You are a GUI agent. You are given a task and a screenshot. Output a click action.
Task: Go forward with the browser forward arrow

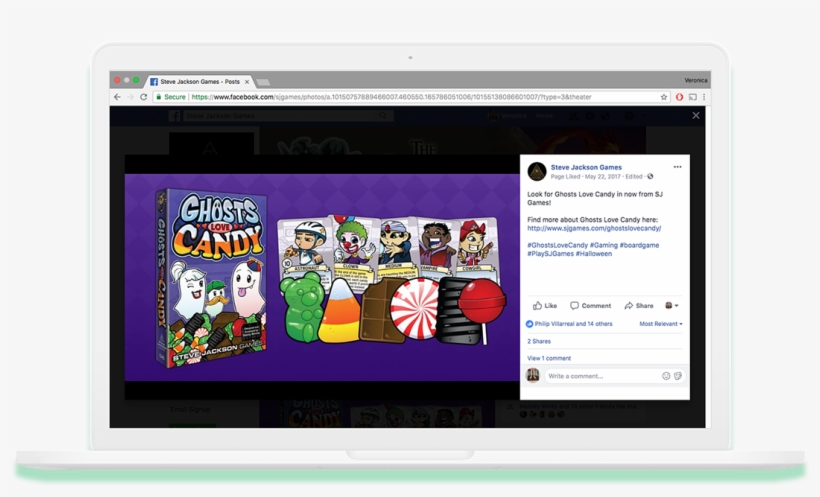(130, 97)
